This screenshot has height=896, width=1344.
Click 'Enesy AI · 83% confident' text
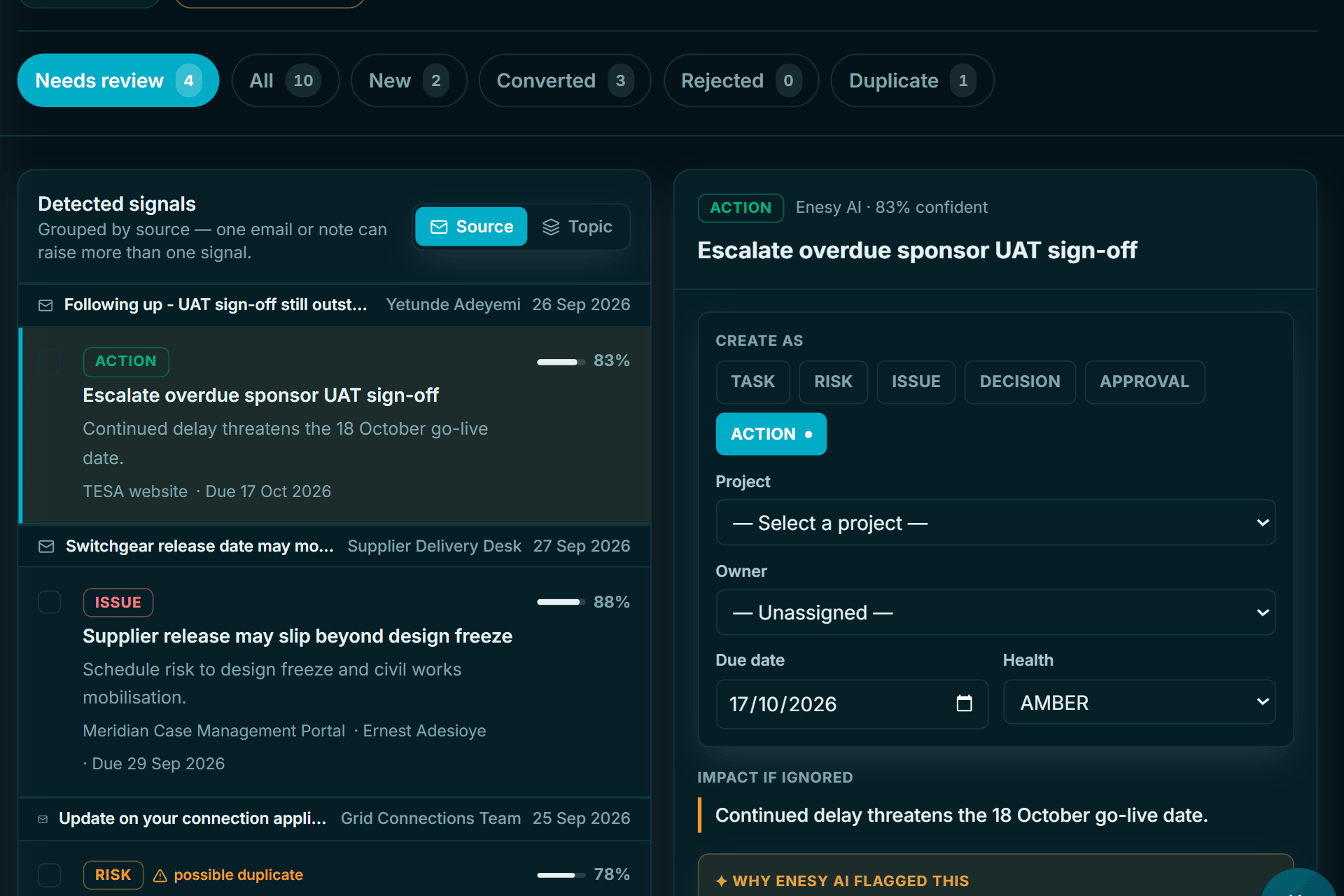(892, 208)
